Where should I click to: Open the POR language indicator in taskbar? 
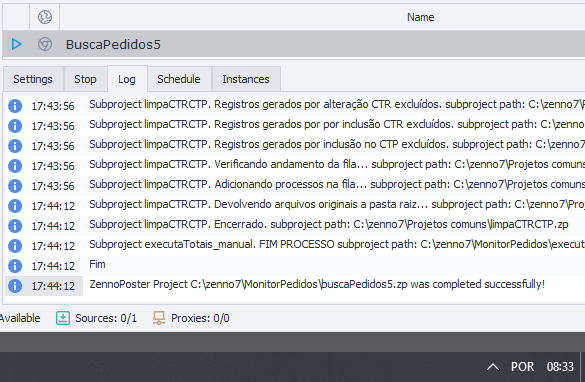point(522,367)
